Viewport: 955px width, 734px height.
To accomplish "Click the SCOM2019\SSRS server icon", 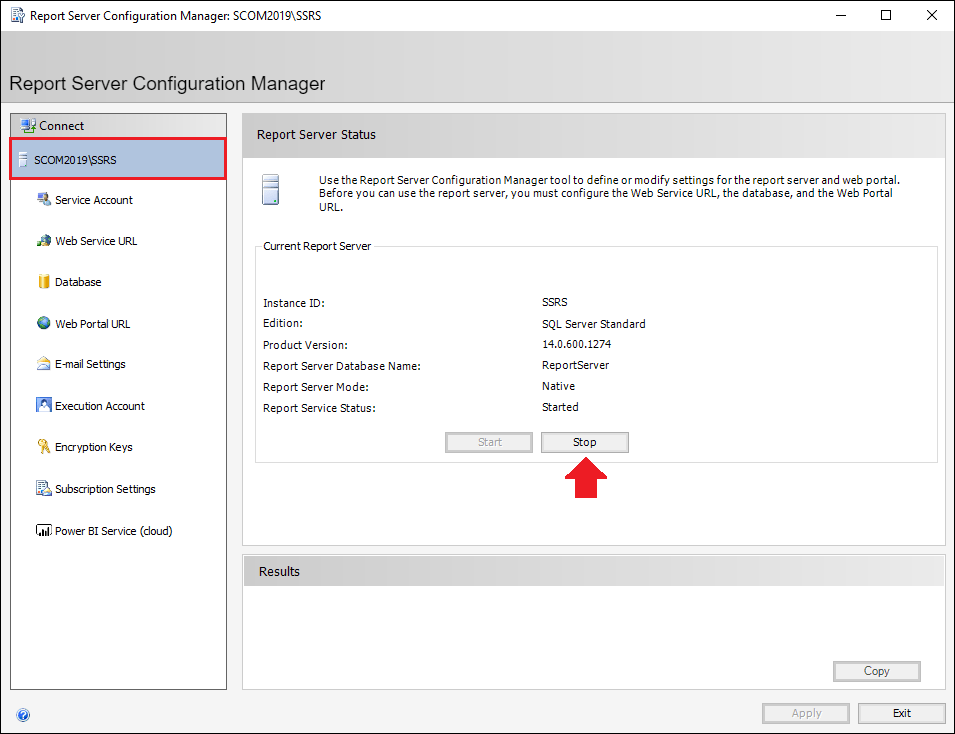I will pyautogui.click(x=23, y=160).
